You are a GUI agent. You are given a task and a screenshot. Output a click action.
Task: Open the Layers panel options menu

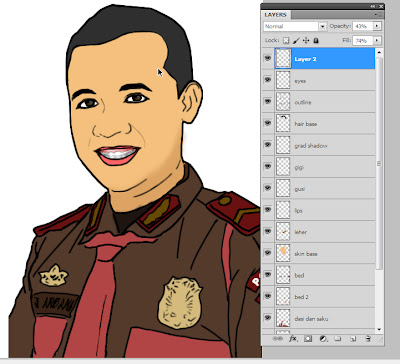pyautogui.click(x=377, y=15)
